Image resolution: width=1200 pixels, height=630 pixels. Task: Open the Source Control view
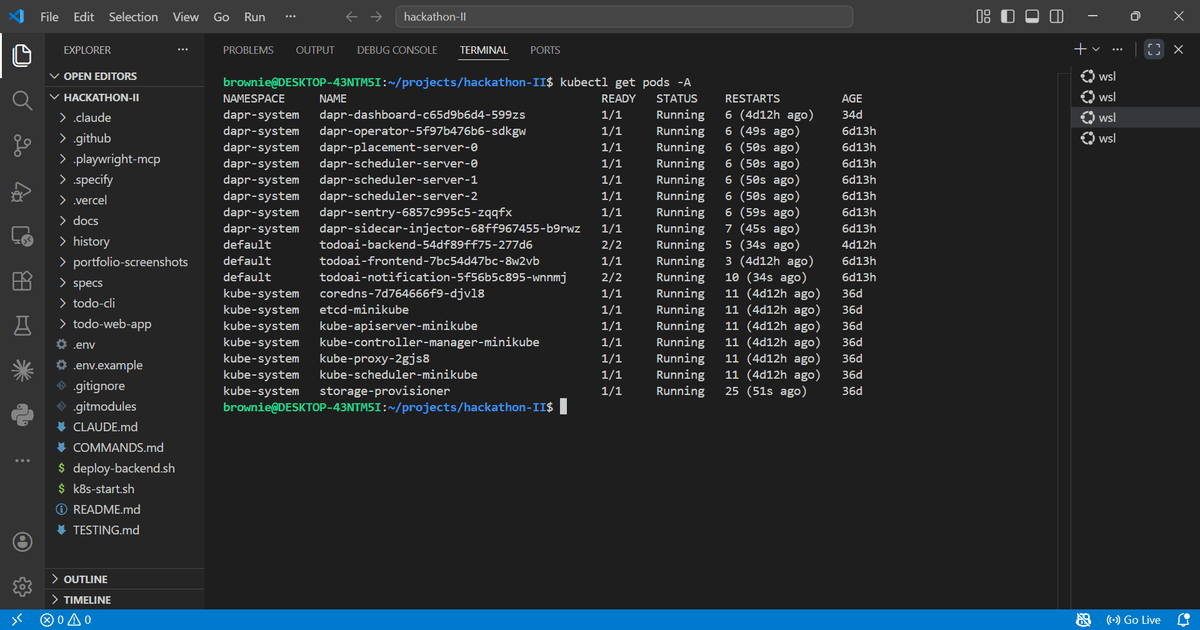(x=22, y=145)
